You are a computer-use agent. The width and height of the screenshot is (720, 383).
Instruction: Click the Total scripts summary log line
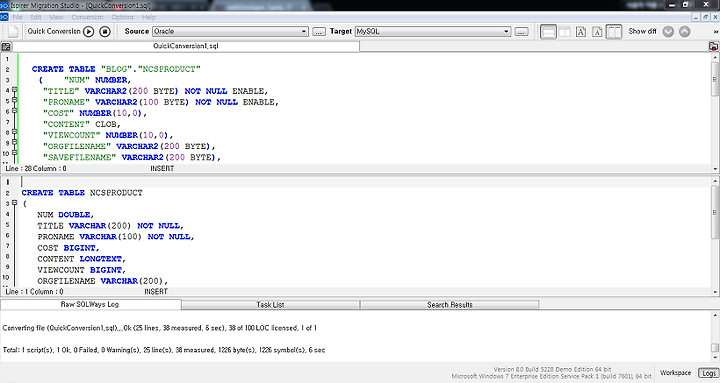[x=164, y=350]
